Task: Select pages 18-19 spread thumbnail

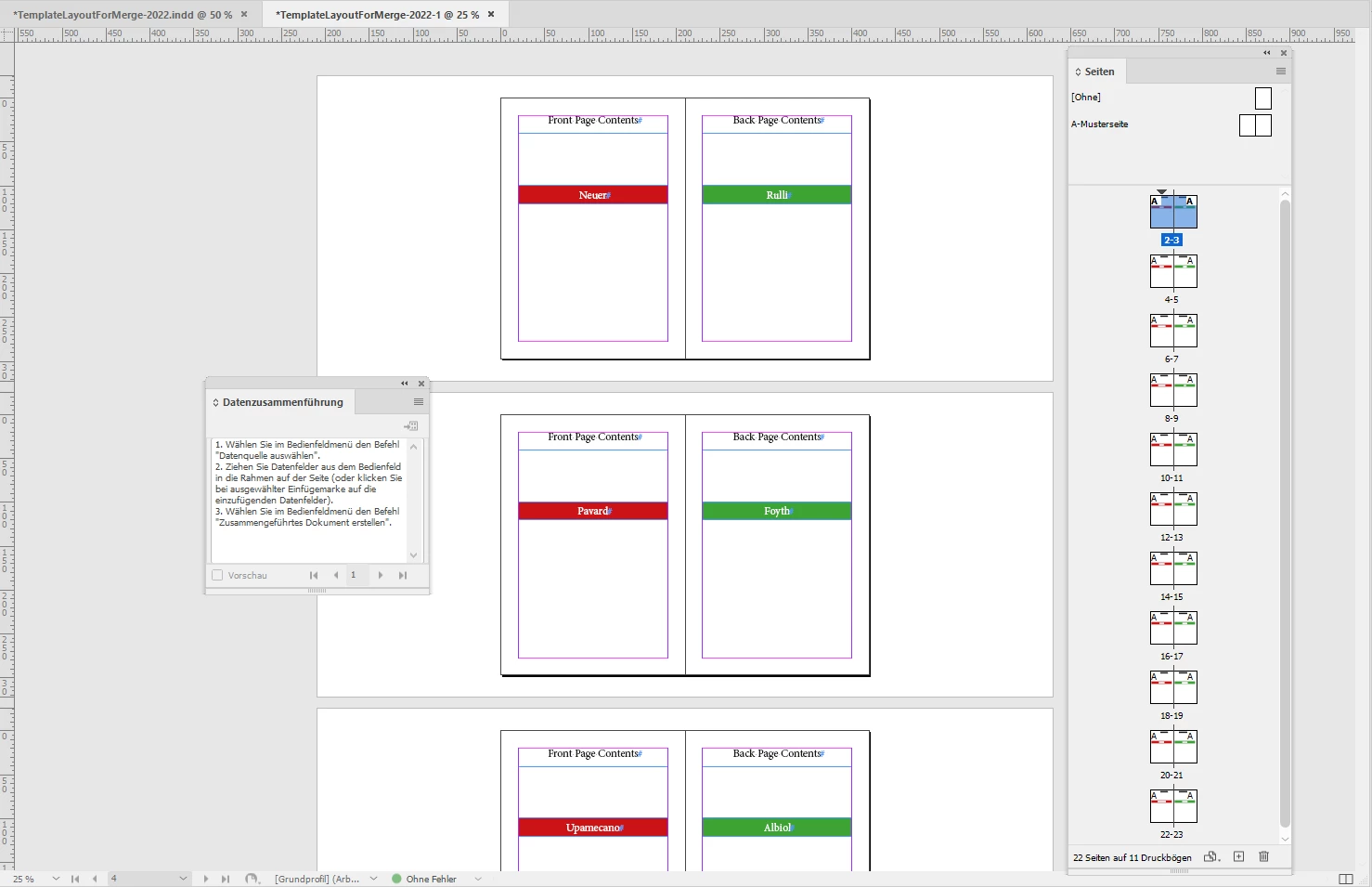Action: click(x=1173, y=687)
